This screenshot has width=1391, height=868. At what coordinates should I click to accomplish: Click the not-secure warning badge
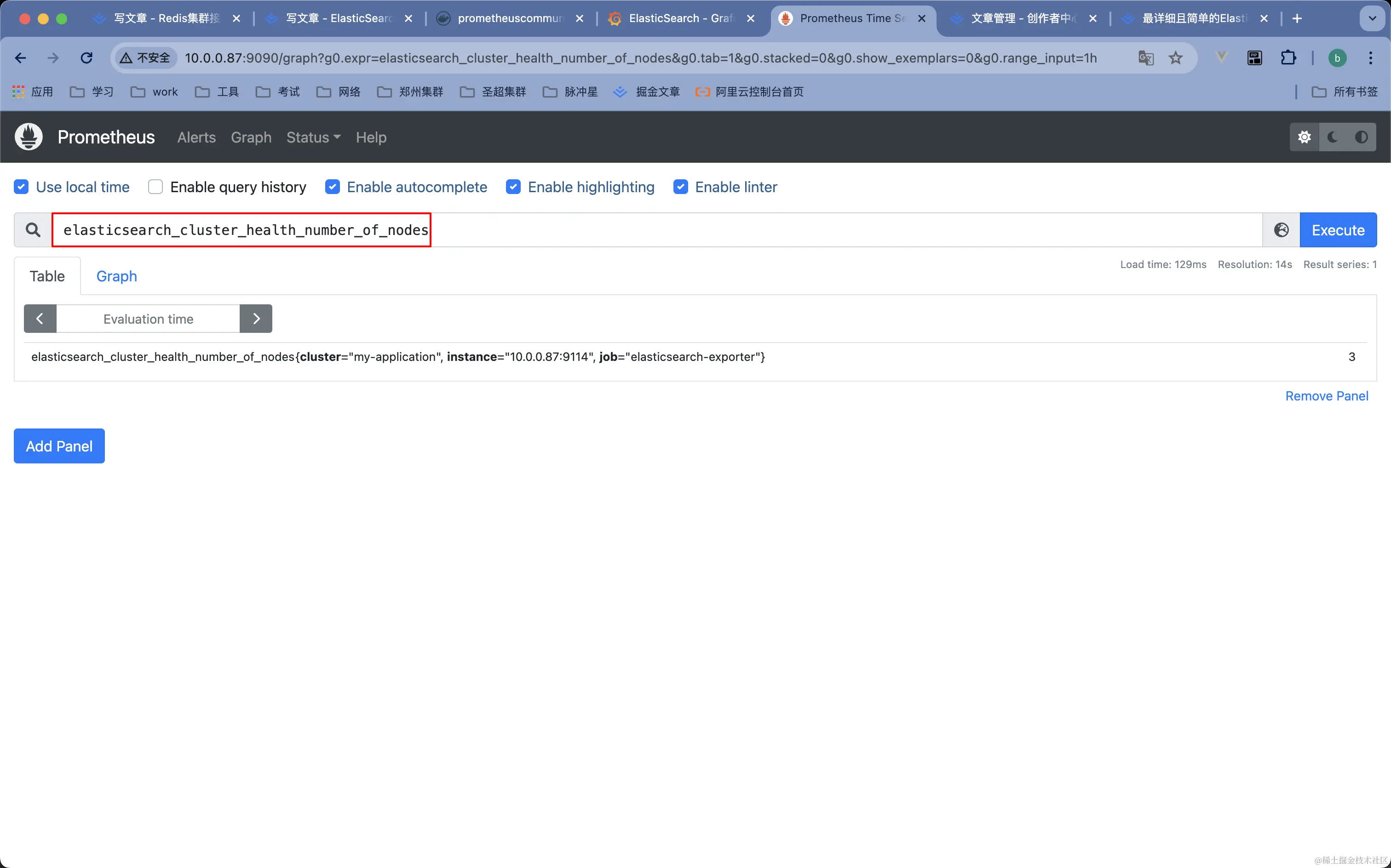point(145,58)
